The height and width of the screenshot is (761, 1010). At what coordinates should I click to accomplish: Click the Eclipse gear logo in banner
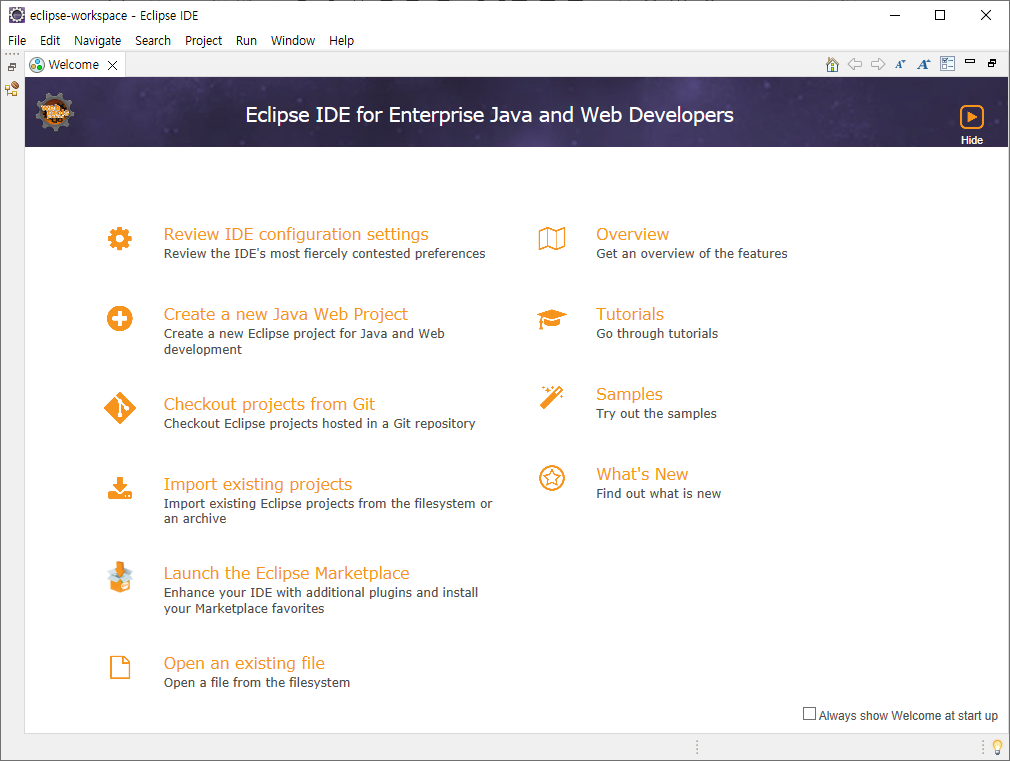[55, 112]
